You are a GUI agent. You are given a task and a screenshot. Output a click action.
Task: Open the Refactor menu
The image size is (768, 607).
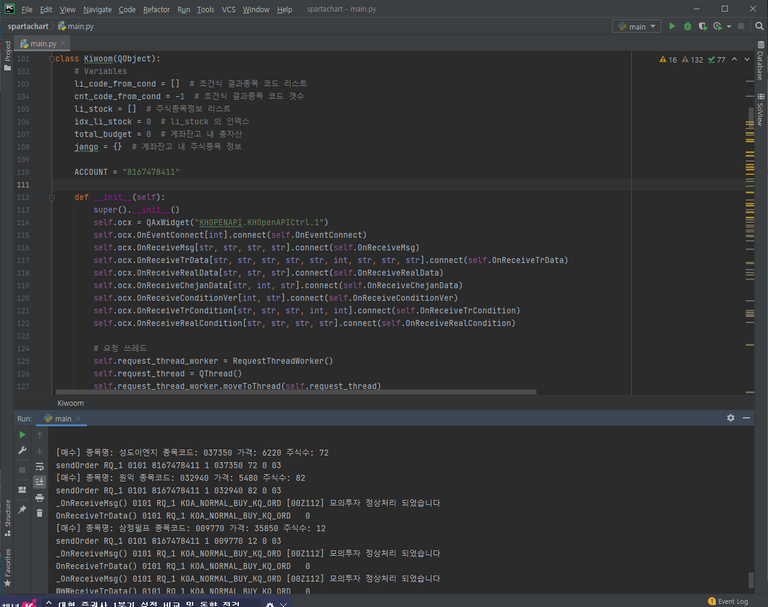pyautogui.click(x=156, y=9)
